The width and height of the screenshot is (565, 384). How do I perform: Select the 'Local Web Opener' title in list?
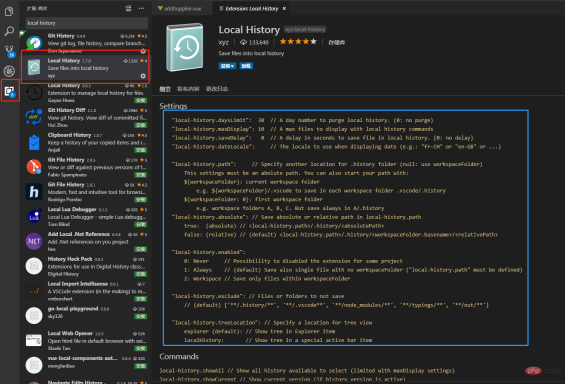click(x=70, y=333)
